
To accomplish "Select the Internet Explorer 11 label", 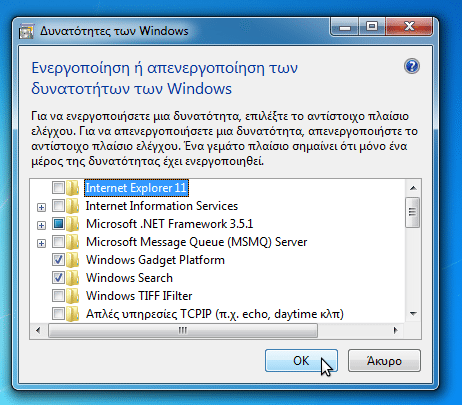I will point(136,188).
